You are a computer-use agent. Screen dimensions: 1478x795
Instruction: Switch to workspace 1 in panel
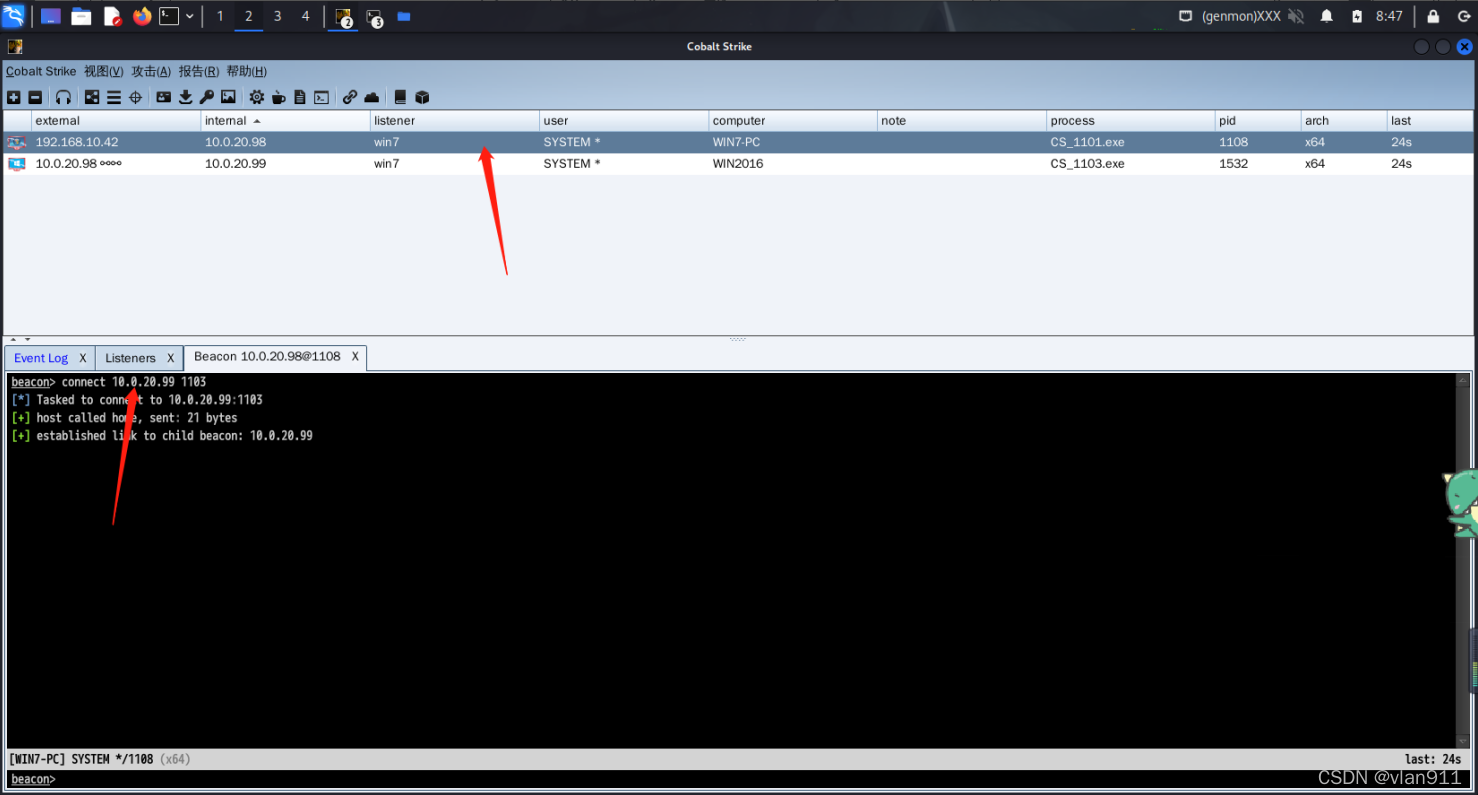coord(220,16)
